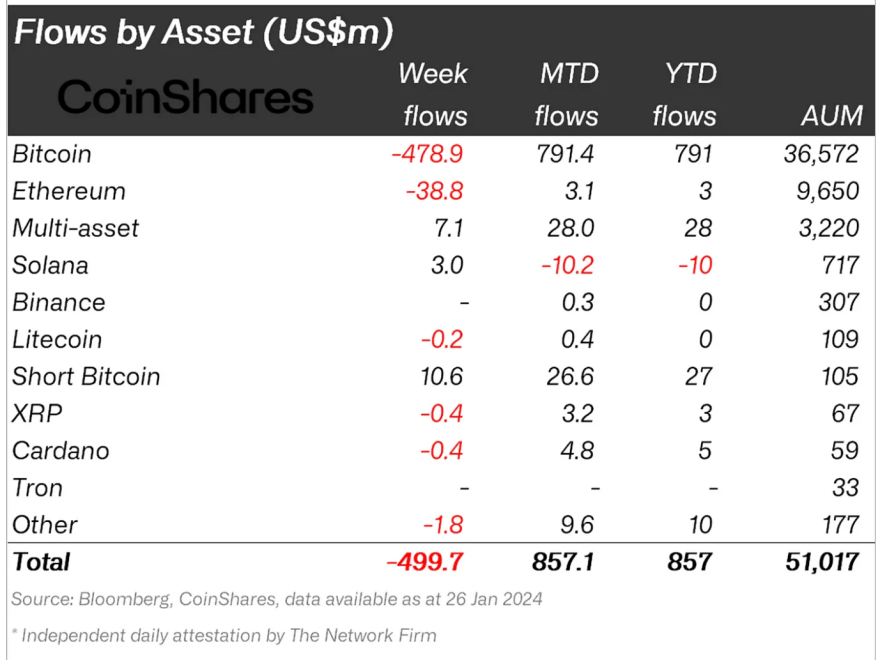
Task: Click the Ethereum row label
Action: (x=69, y=191)
